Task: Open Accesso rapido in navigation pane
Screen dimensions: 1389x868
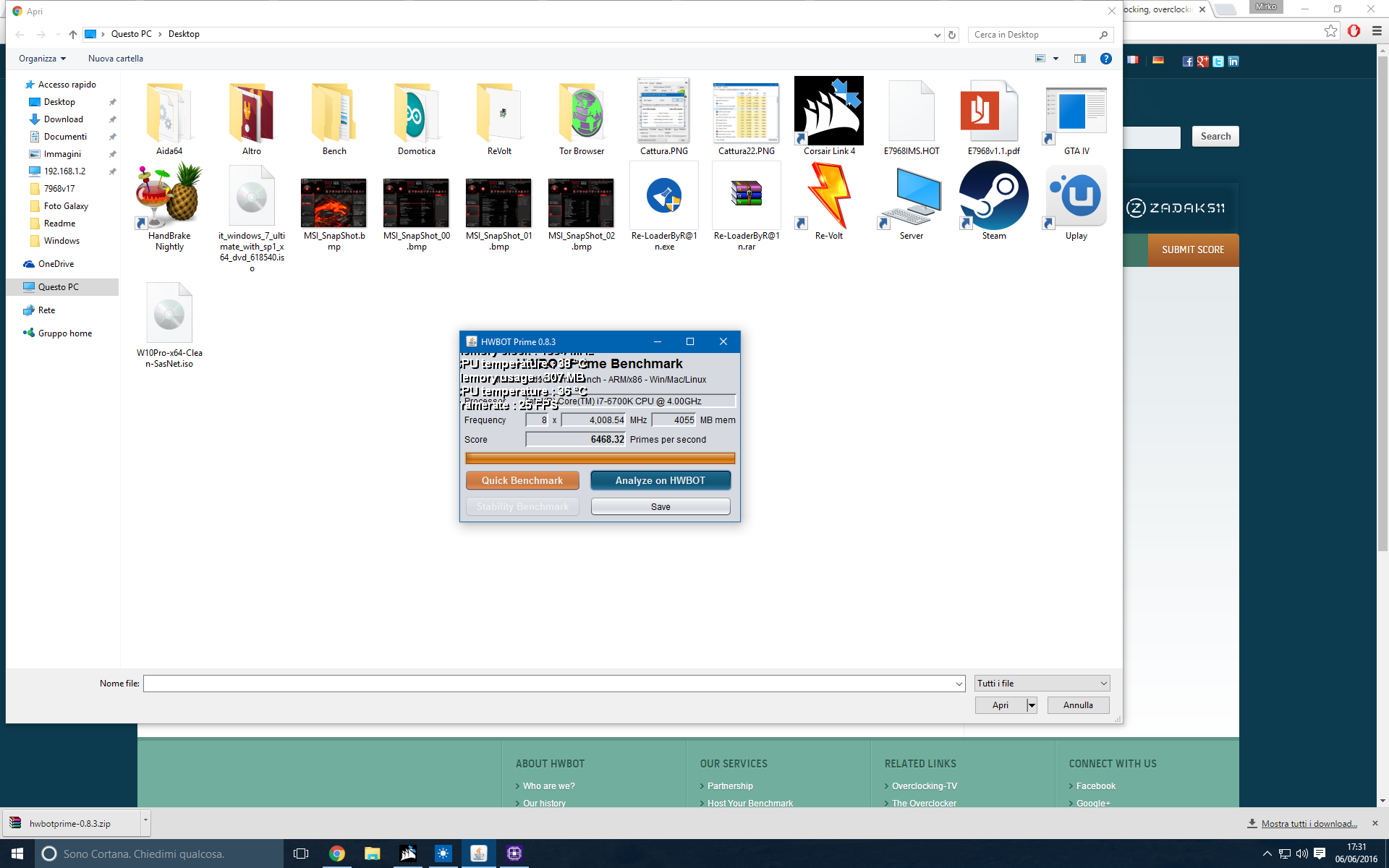Action: click(67, 85)
